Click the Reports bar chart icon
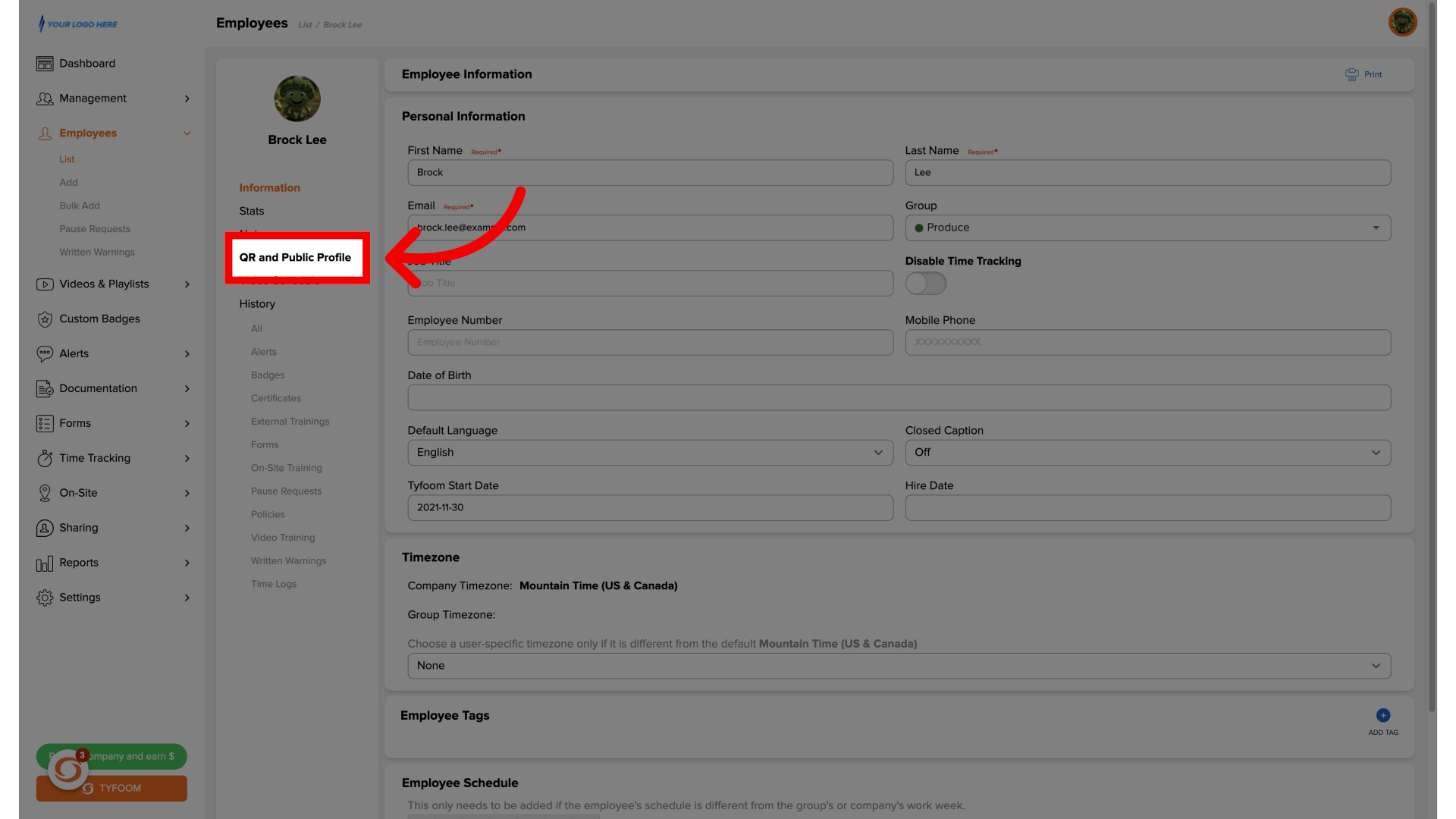1456x819 pixels. pos(45,563)
